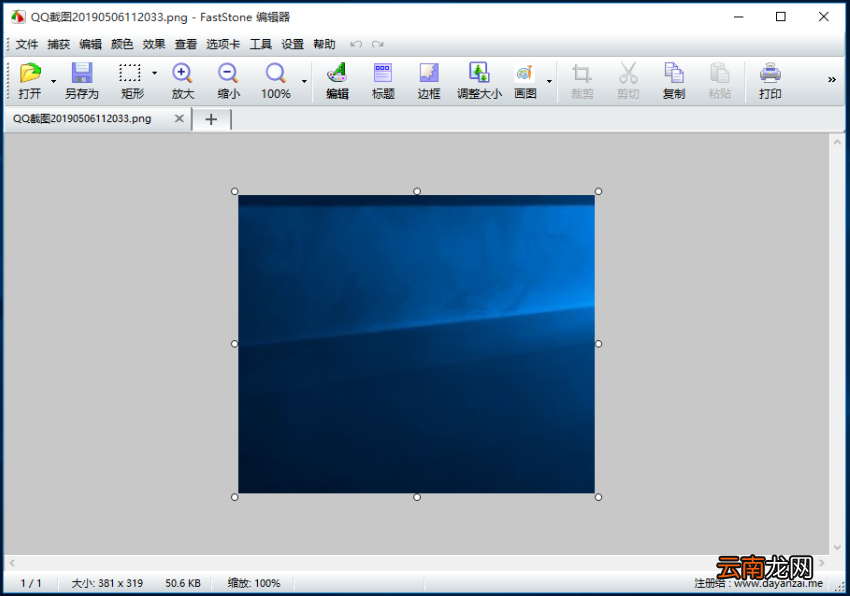Click the vertical scrollbar up arrow
The image size is (850, 596).
coord(837,142)
